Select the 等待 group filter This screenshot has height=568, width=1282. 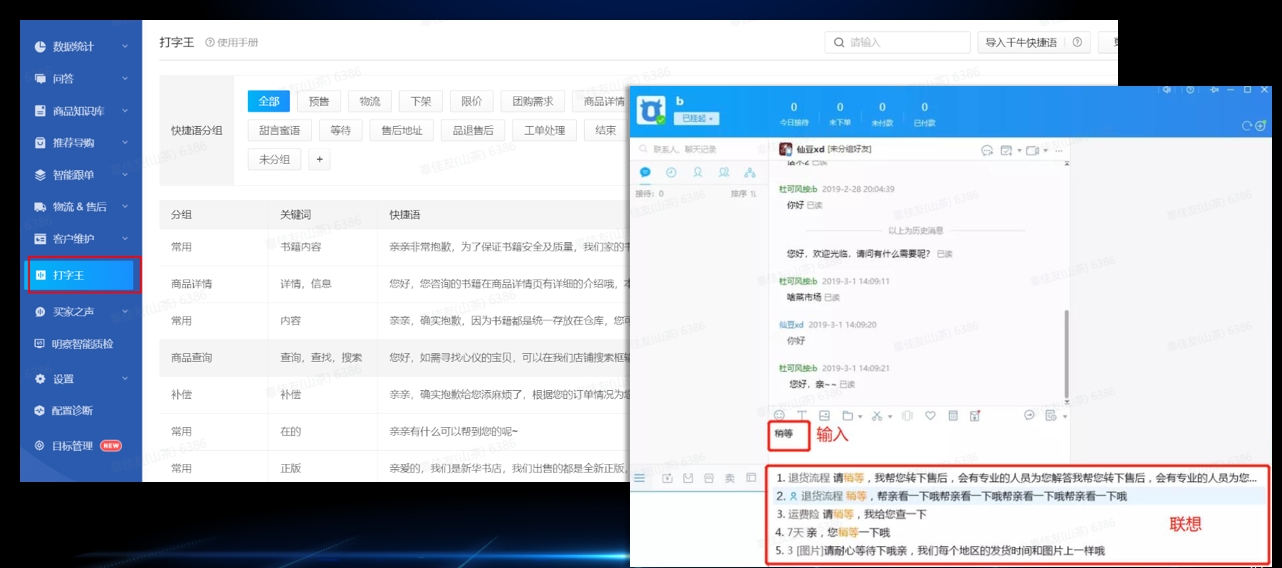(340, 130)
